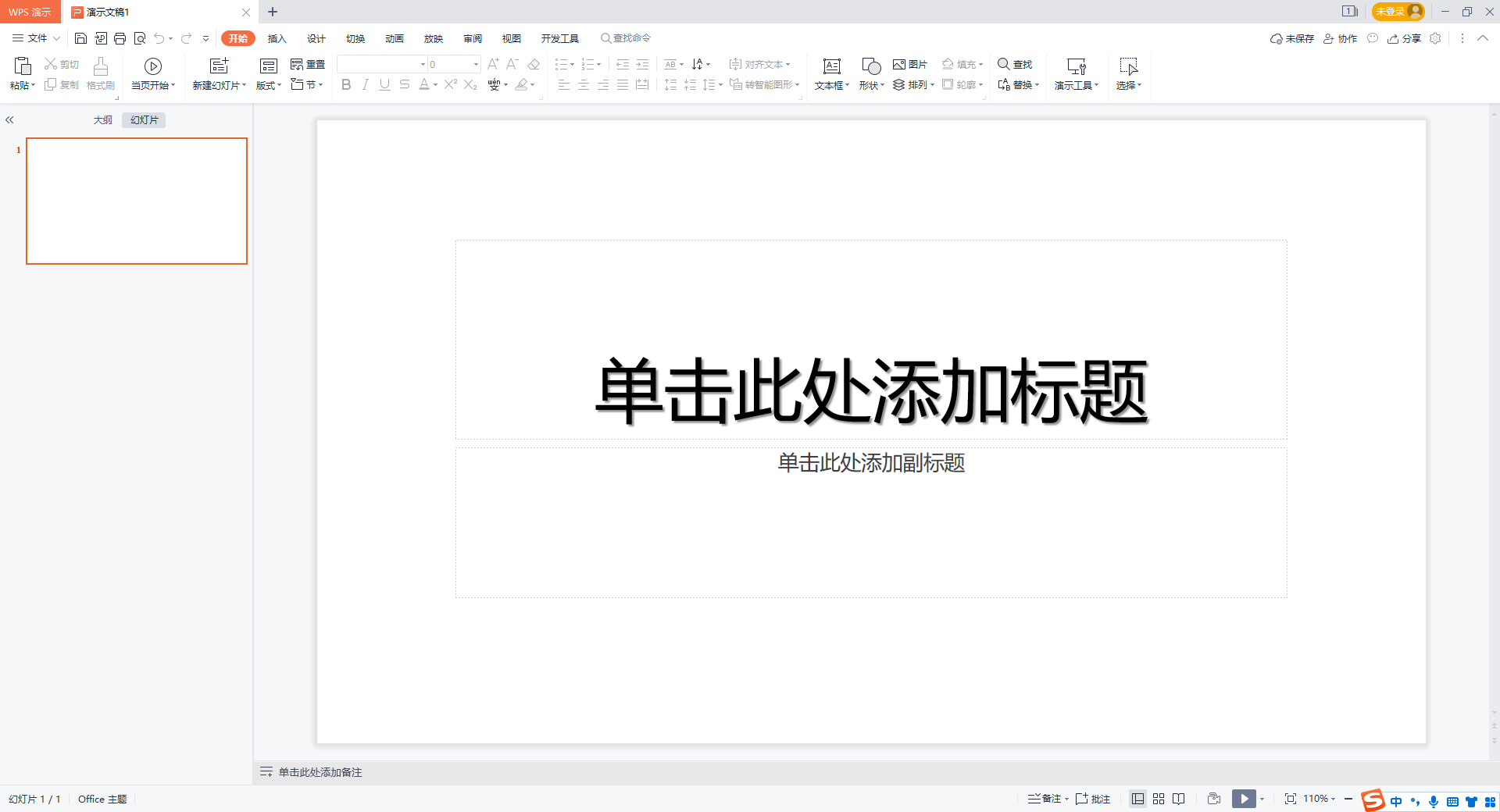Screen dimensions: 1500x812
Task: Click the Find (查找) magnifier button
Action: coord(1015,64)
